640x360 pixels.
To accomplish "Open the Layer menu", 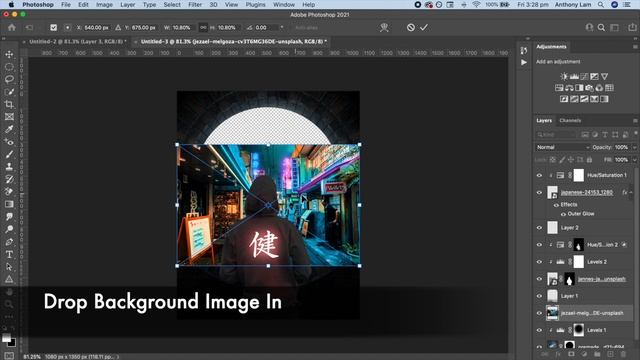I will pyautogui.click(x=127, y=4).
